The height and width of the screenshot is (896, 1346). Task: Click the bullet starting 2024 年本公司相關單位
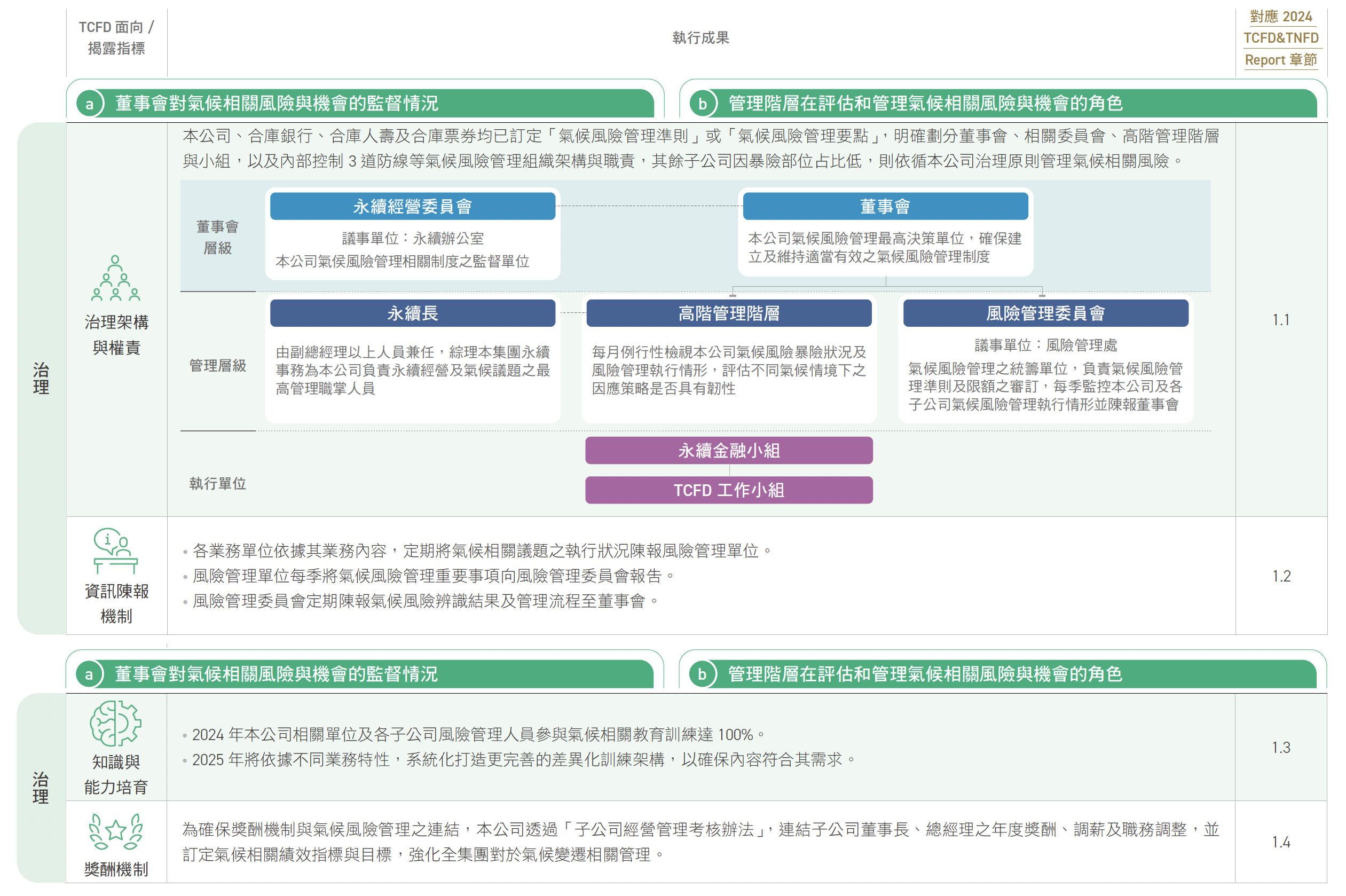click(x=474, y=735)
